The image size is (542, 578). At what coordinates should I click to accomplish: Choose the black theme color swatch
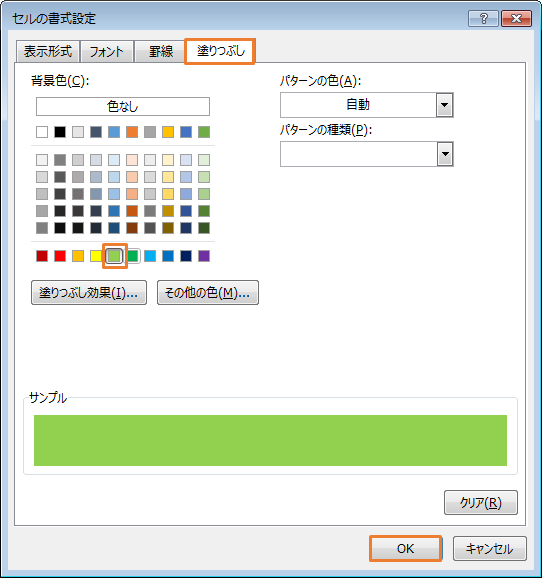(x=60, y=132)
